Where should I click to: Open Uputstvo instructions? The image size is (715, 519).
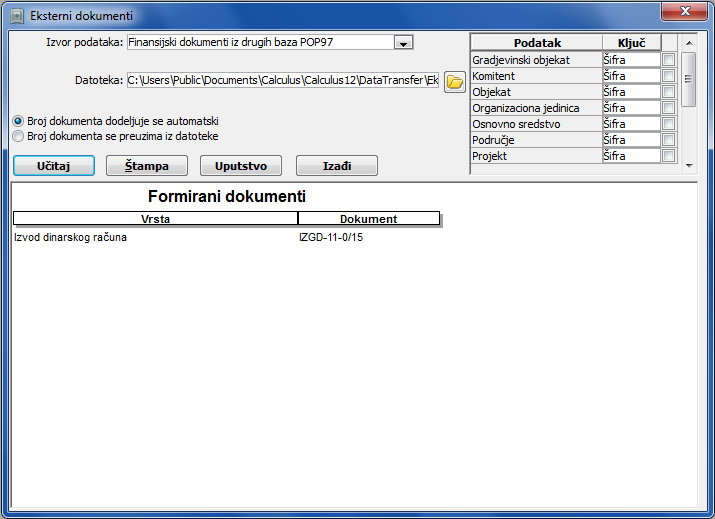241,165
